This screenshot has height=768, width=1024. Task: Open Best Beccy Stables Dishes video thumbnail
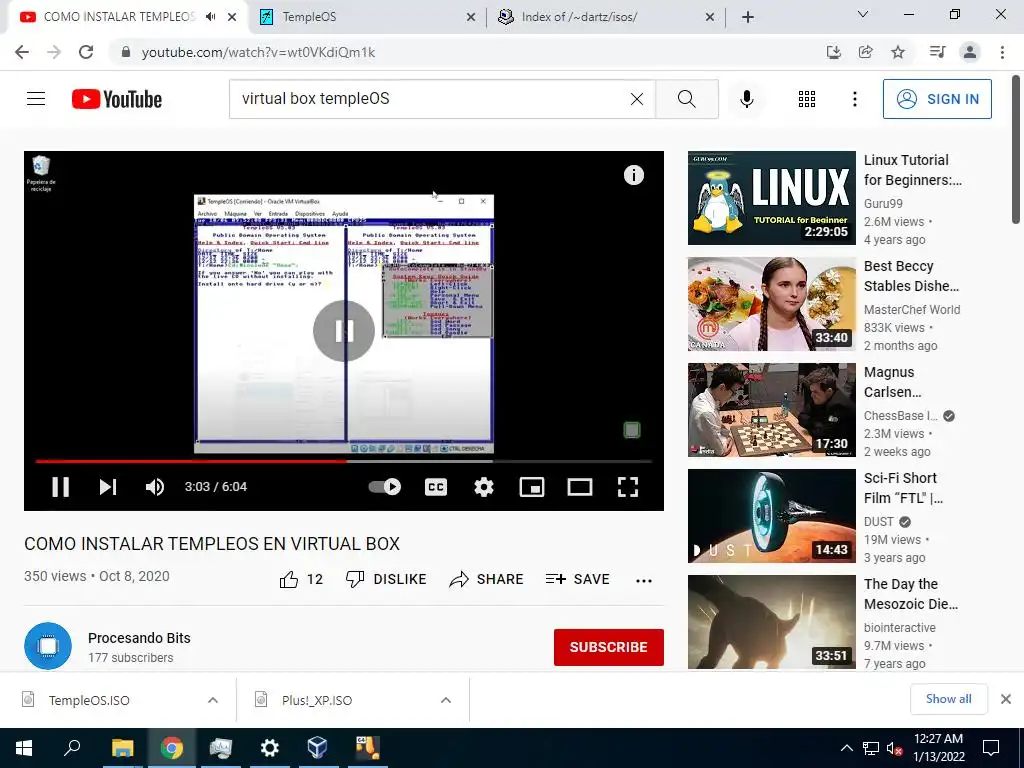click(x=771, y=304)
